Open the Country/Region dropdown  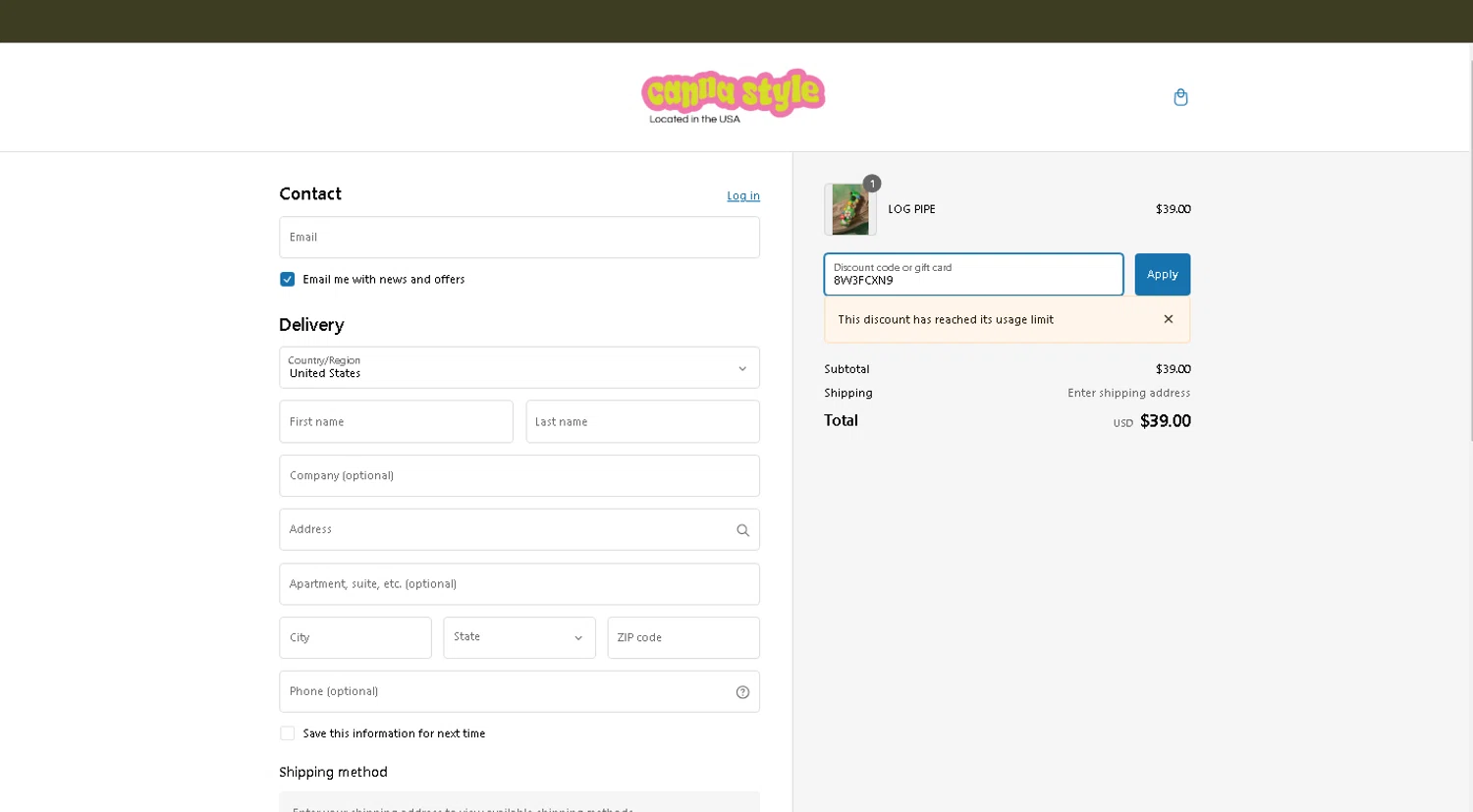518,368
